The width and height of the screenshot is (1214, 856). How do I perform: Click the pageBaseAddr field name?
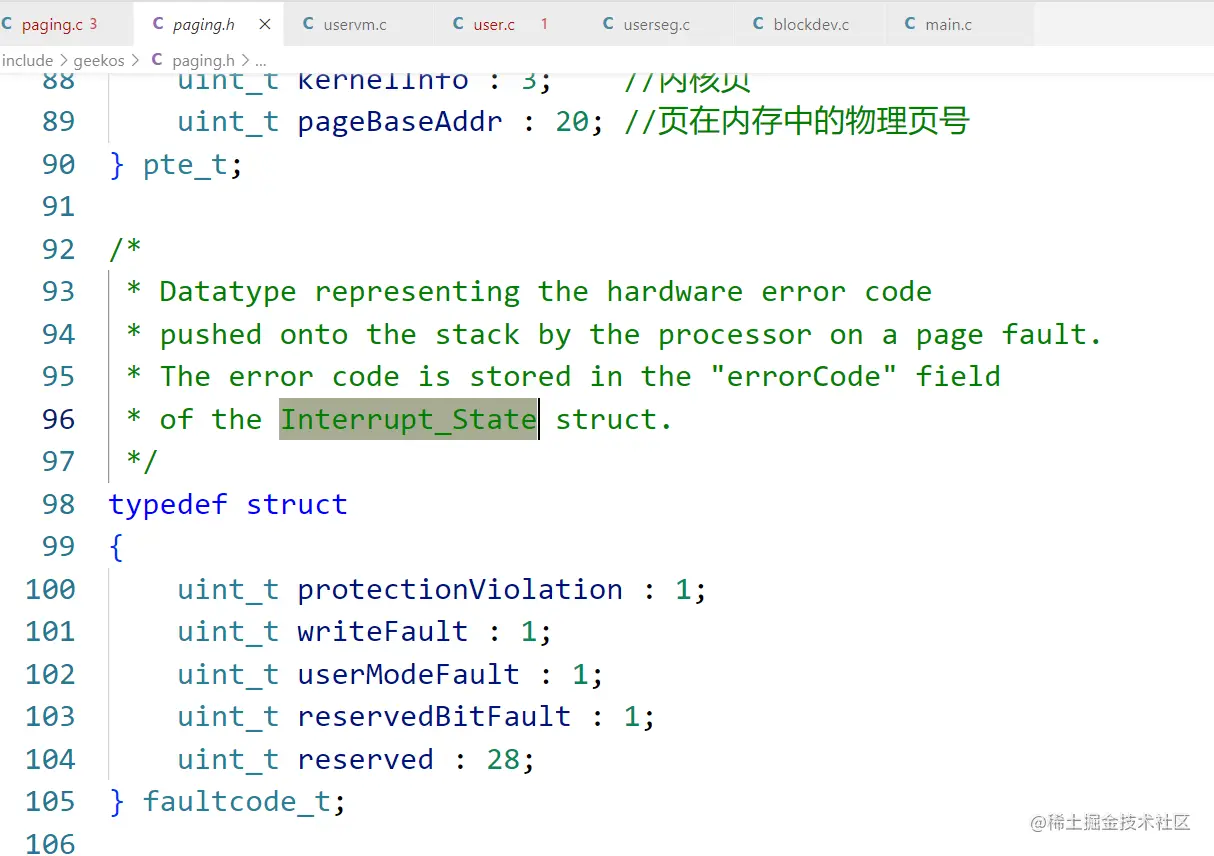coord(400,122)
